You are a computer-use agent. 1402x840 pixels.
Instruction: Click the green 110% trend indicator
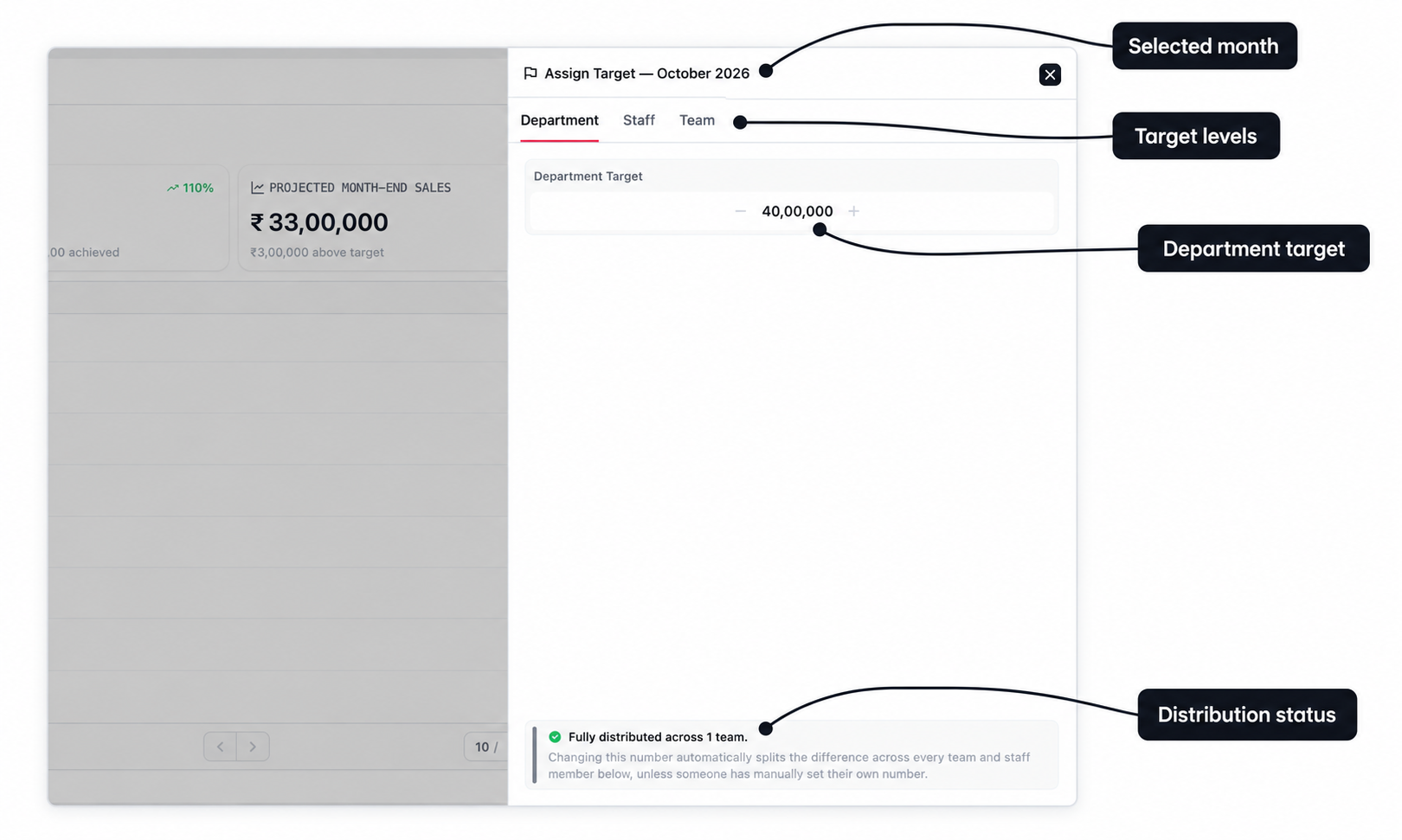[x=190, y=188]
